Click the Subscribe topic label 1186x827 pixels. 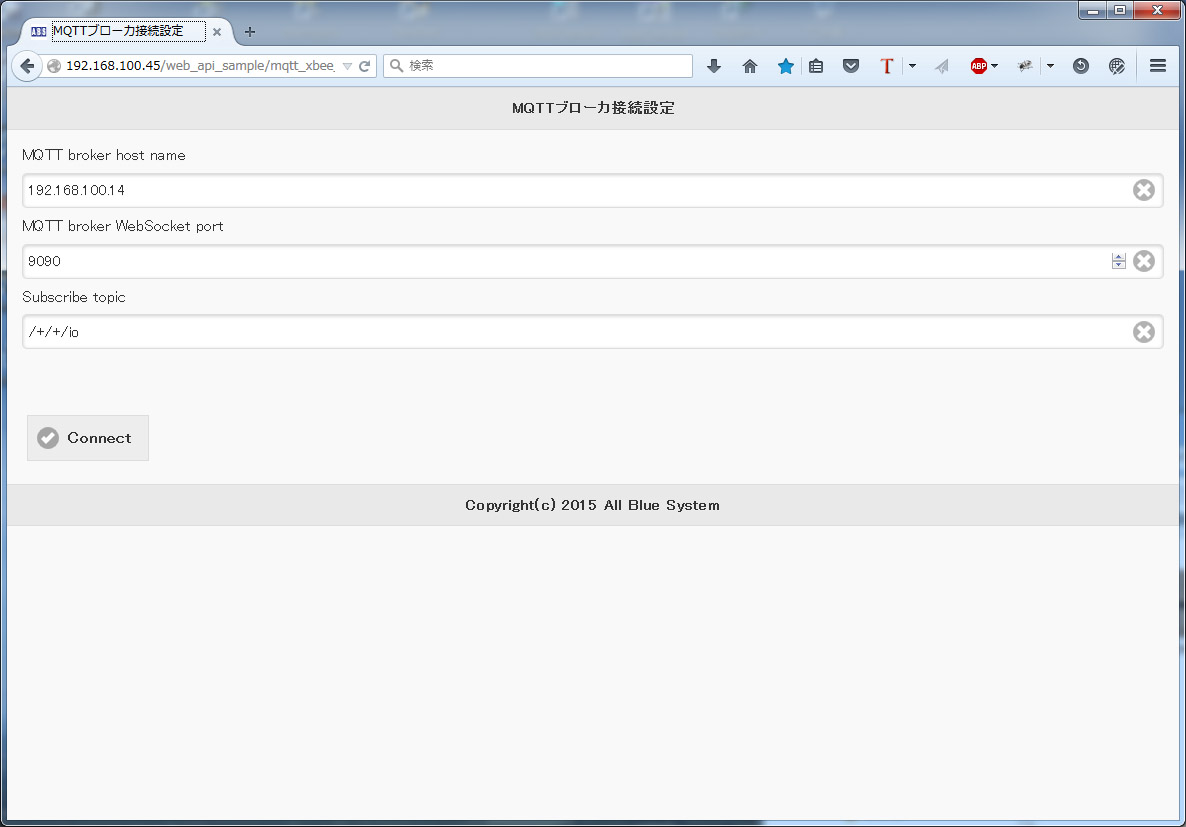click(73, 297)
